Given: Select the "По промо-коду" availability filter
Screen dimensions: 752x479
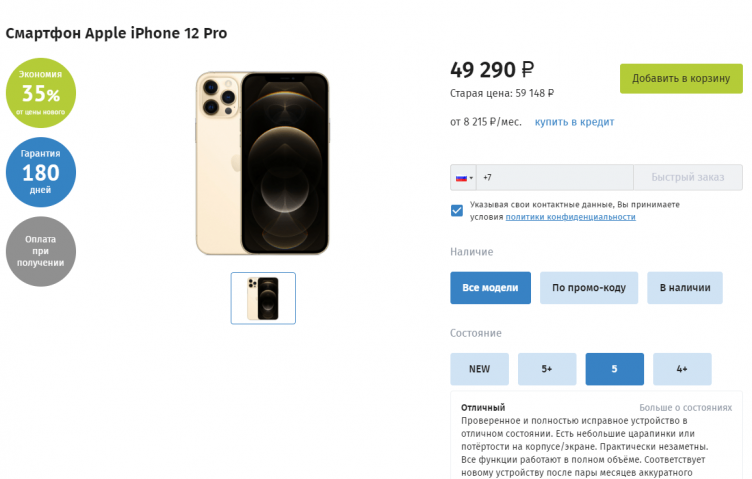Looking at the screenshot, I should [x=589, y=288].
